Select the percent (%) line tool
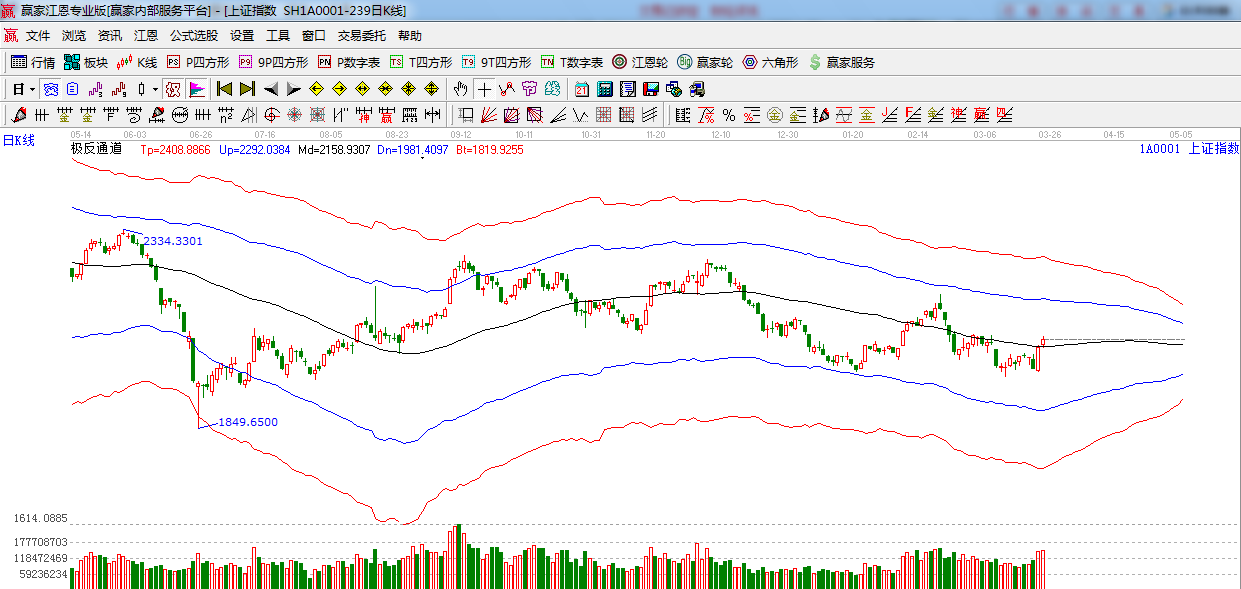 pos(729,115)
